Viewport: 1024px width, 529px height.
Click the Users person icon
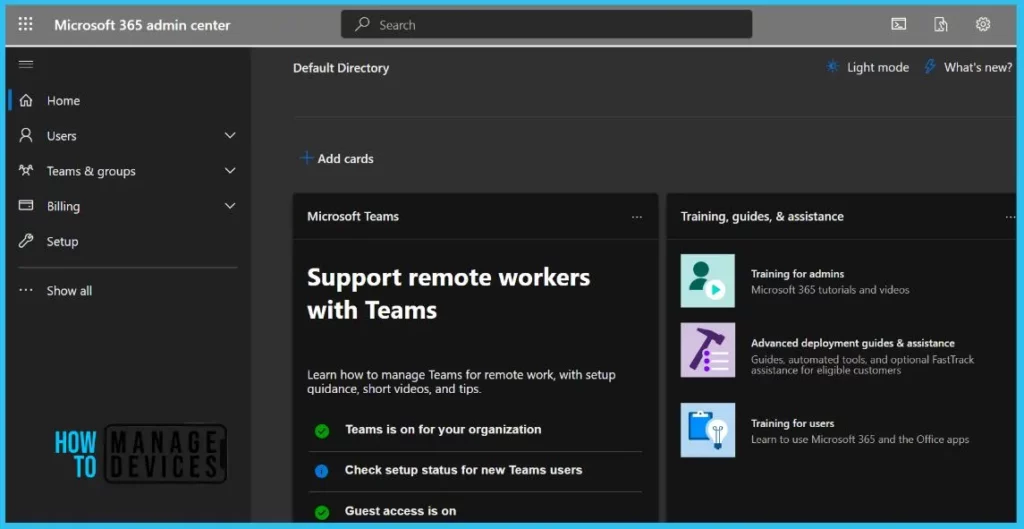[x=26, y=136]
